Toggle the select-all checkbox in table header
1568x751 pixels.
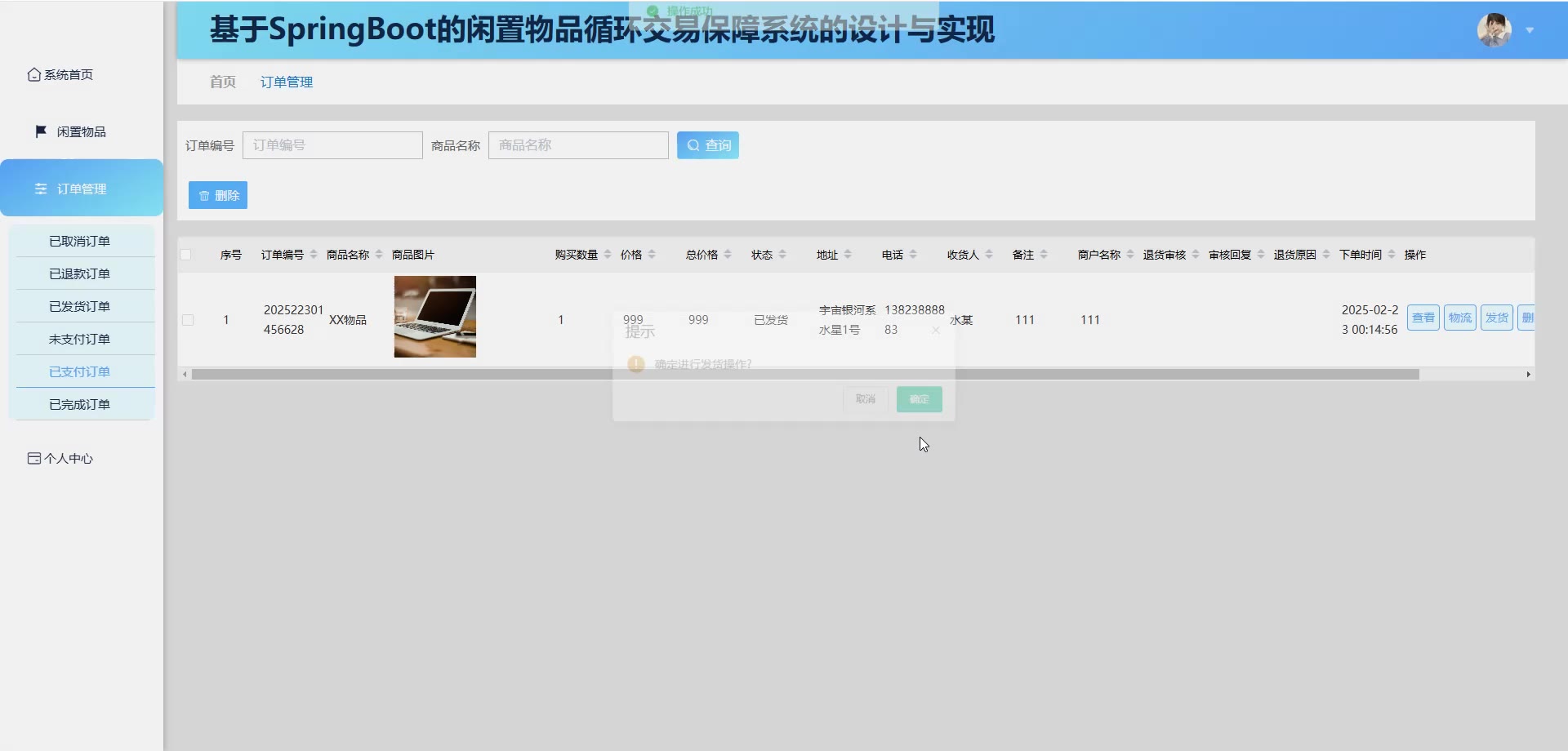click(x=186, y=255)
